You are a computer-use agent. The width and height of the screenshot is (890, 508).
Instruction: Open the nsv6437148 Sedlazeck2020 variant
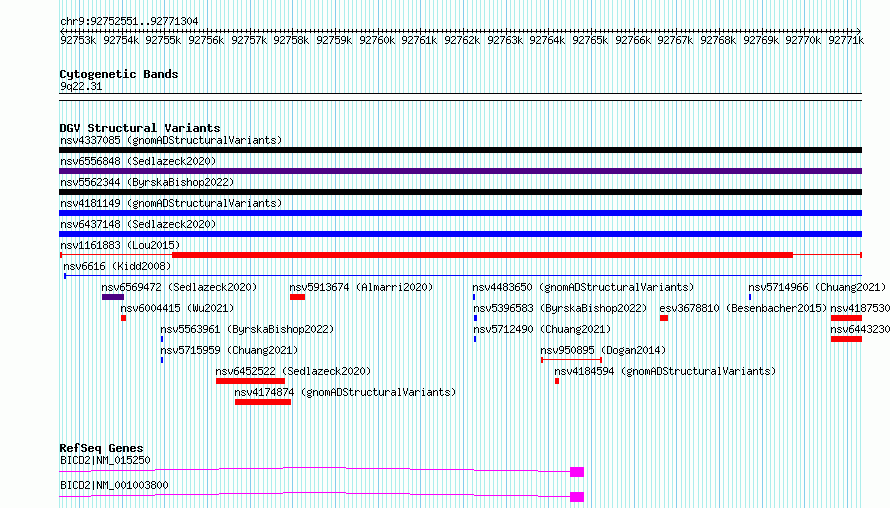(x=138, y=224)
